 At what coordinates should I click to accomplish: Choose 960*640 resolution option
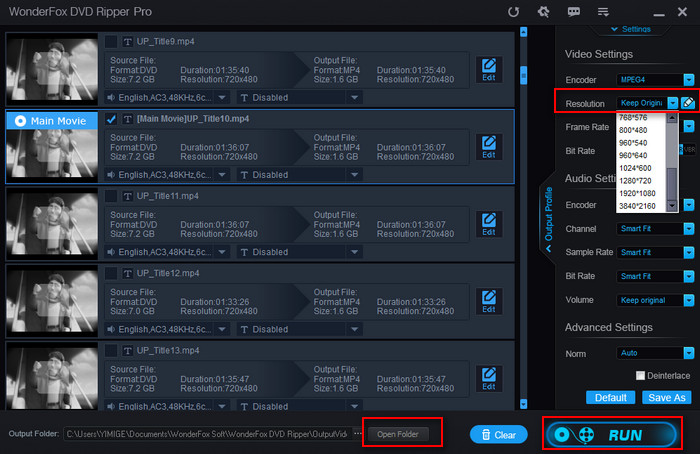[641, 155]
